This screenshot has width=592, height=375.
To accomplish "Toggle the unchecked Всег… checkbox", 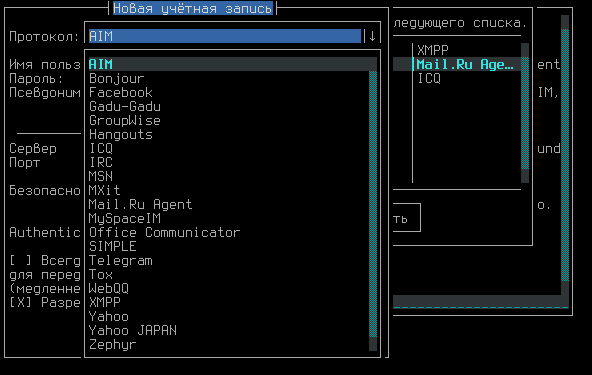I will coord(21,261).
